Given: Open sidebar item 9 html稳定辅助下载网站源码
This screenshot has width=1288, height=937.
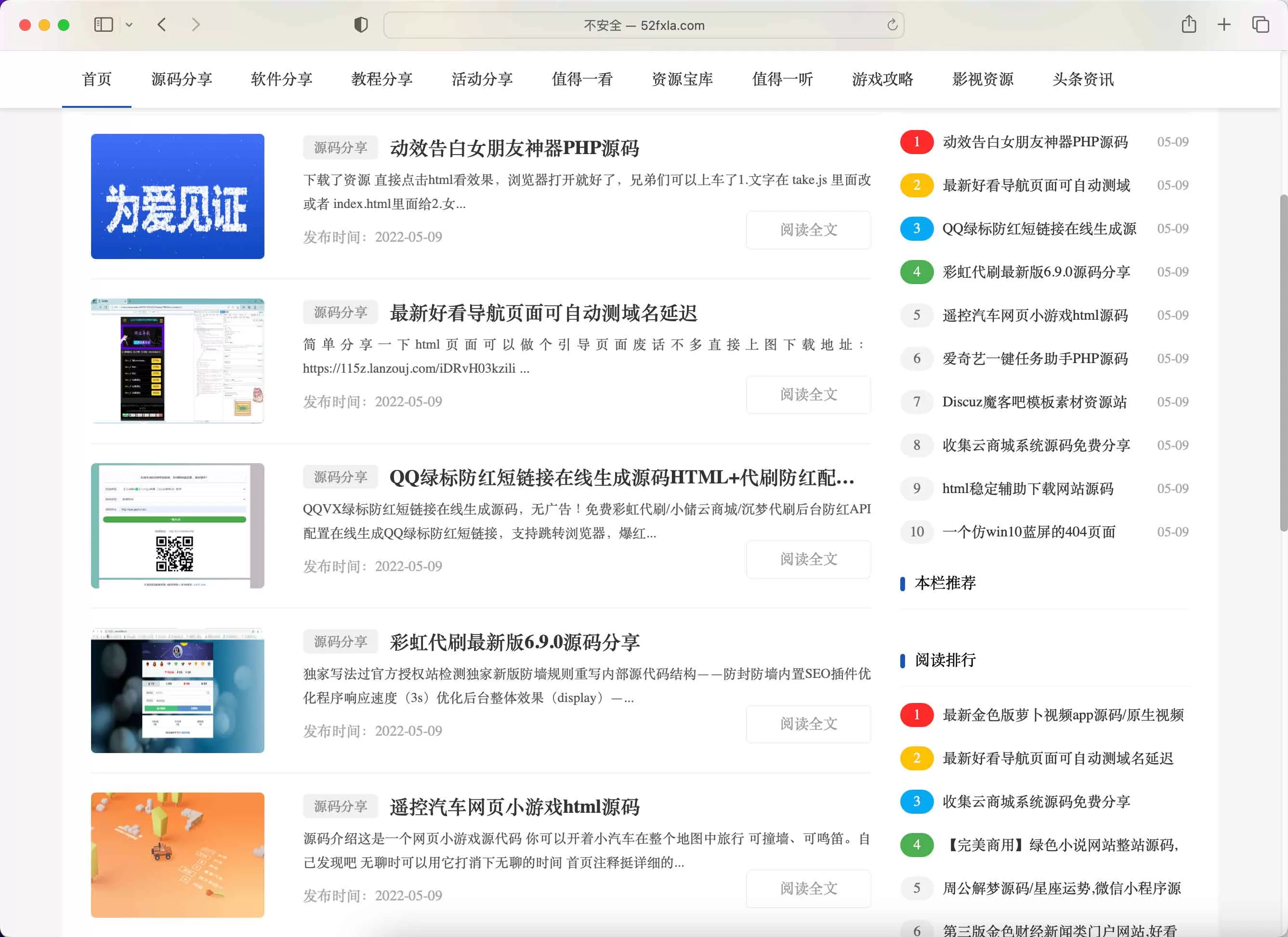Looking at the screenshot, I should [1027, 489].
